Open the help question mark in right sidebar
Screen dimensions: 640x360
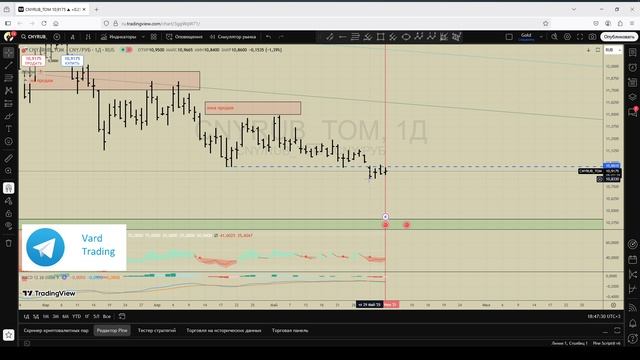[633, 338]
